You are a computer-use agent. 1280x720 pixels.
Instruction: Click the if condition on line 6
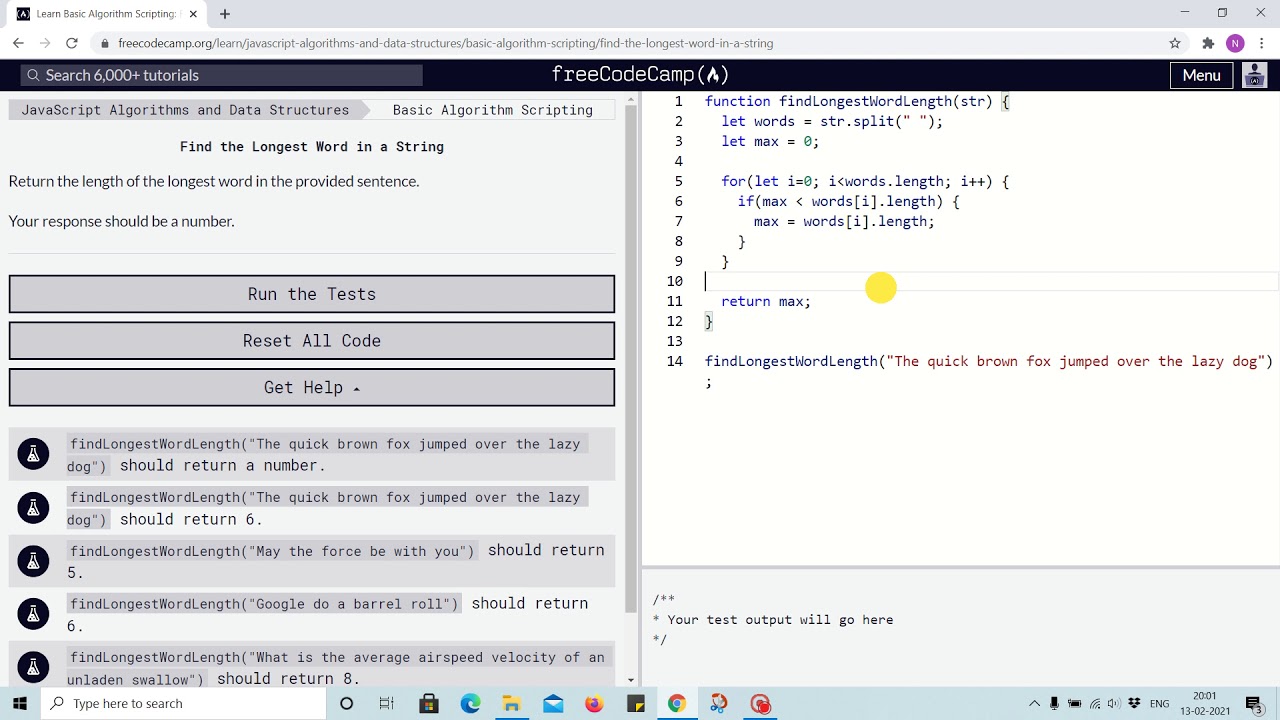point(848,201)
